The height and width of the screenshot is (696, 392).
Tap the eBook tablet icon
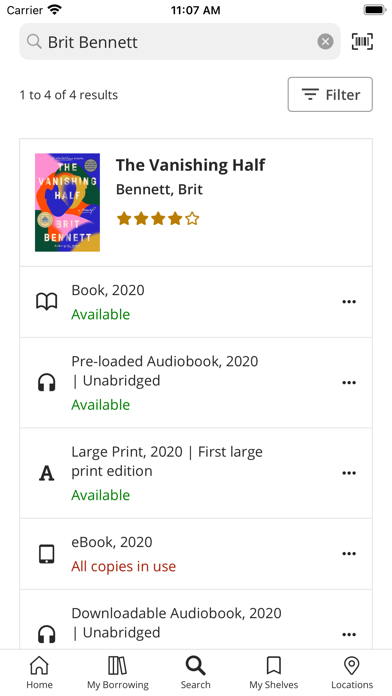(x=47, y=554)
